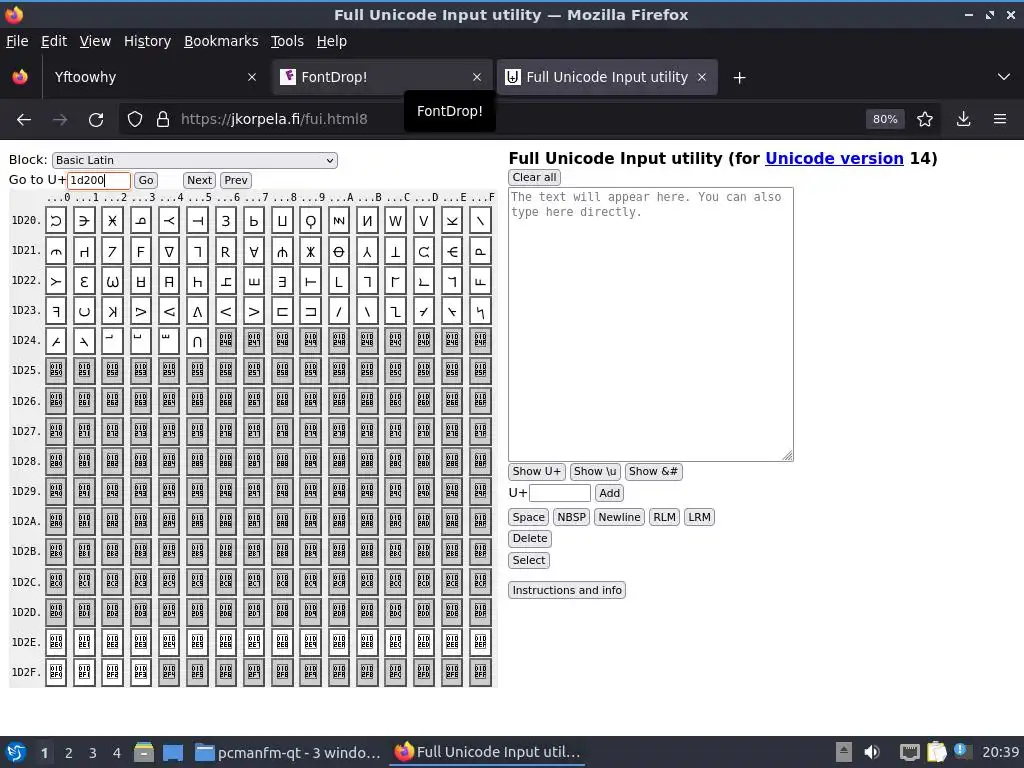Image resolution: width=1024 pixels, height=768 pixels.
Task: Open the History menu
Action: click(147, 41)
